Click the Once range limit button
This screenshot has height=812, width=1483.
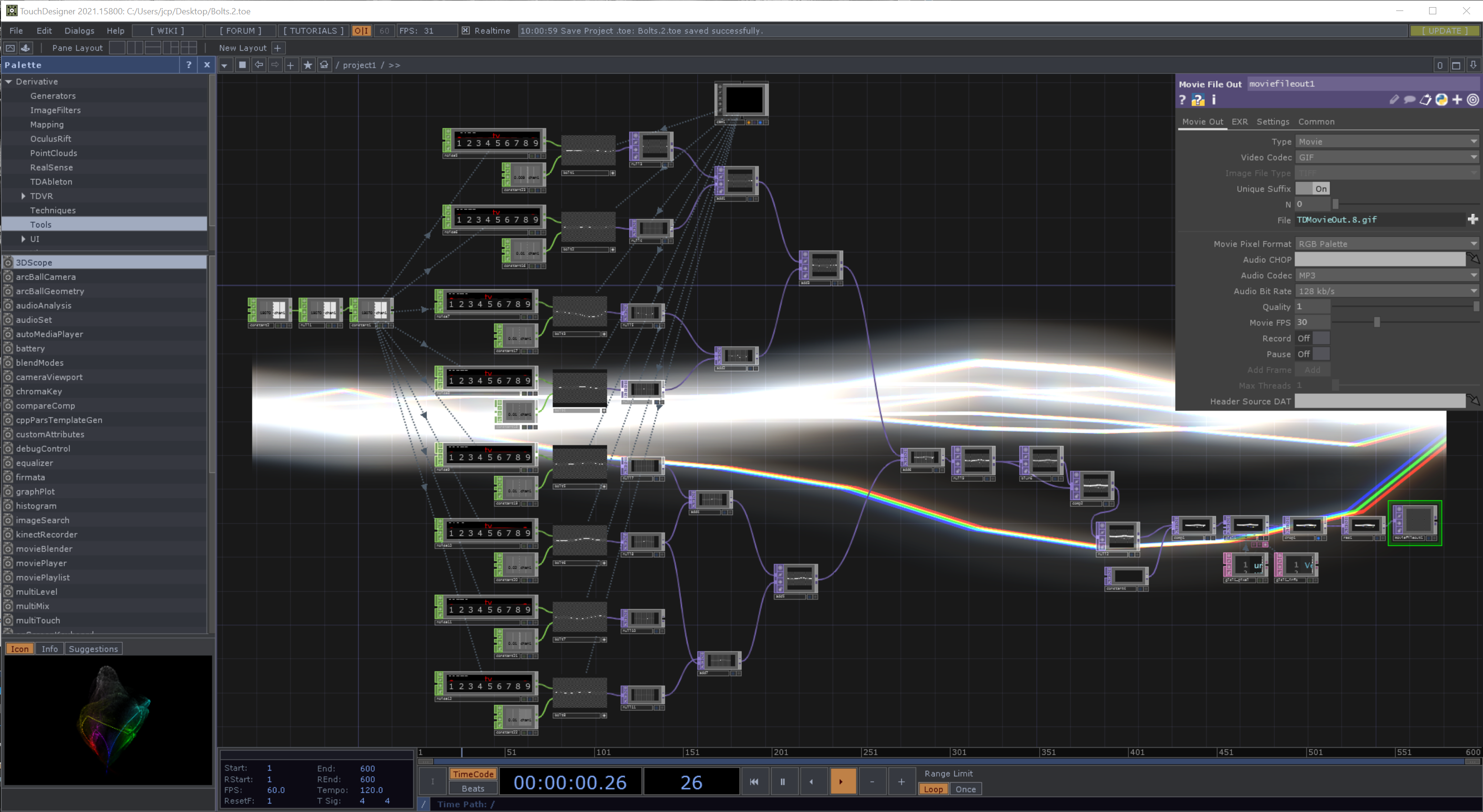[965, 789]
